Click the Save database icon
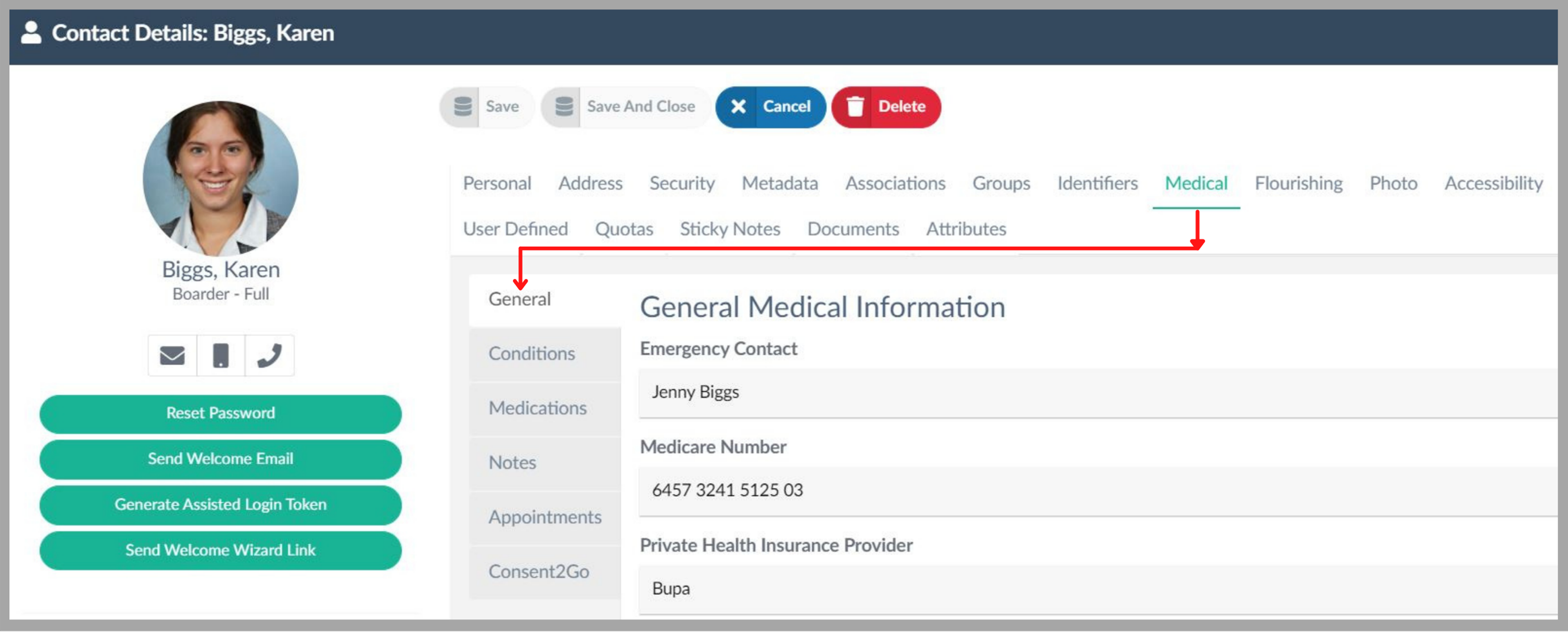This screenshot has width=1568, height=635. click(x=463, y=107)
